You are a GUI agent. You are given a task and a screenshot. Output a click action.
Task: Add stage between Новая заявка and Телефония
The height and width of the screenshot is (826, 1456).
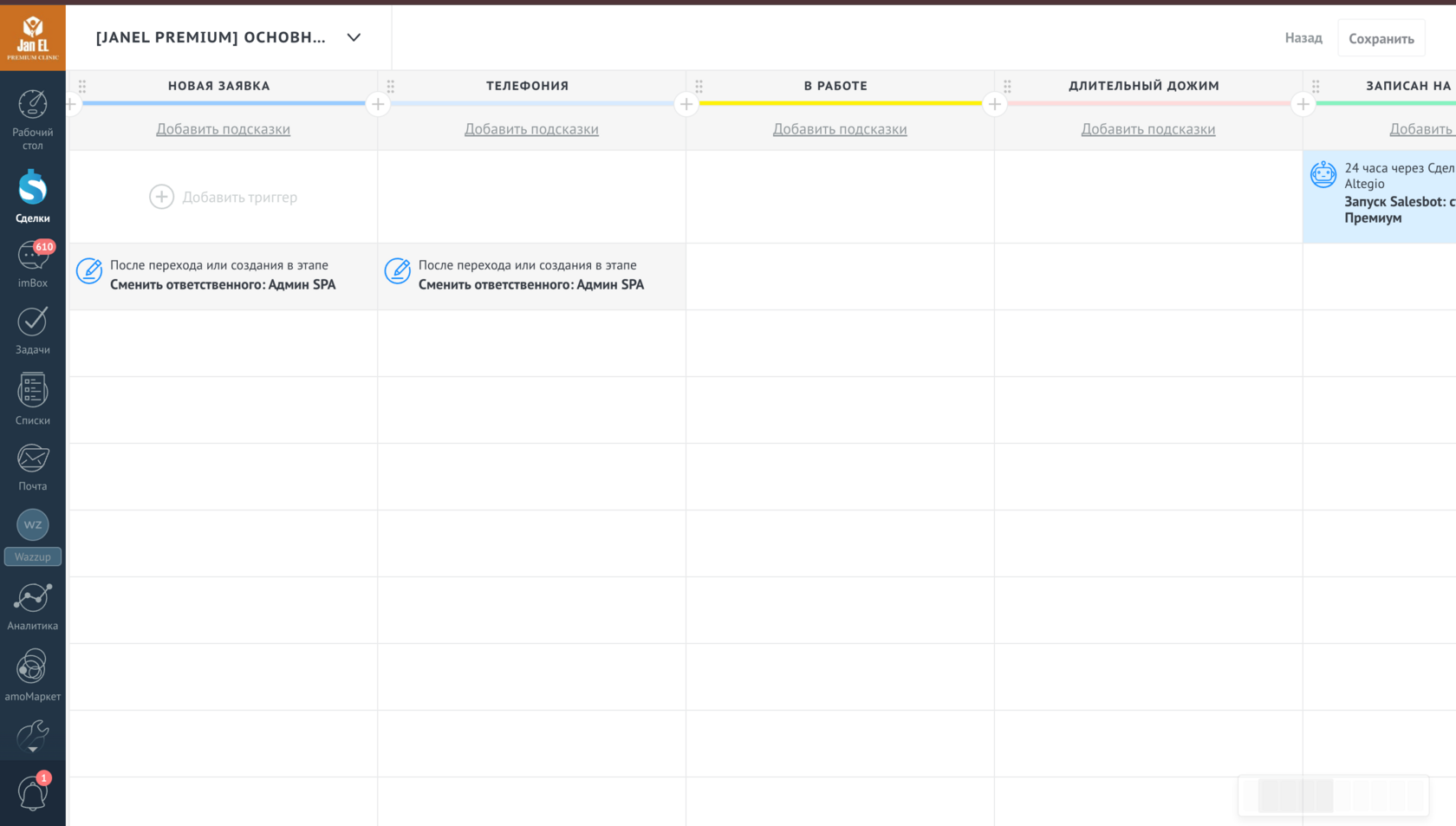pyautogui.click(x=378, y=104)
